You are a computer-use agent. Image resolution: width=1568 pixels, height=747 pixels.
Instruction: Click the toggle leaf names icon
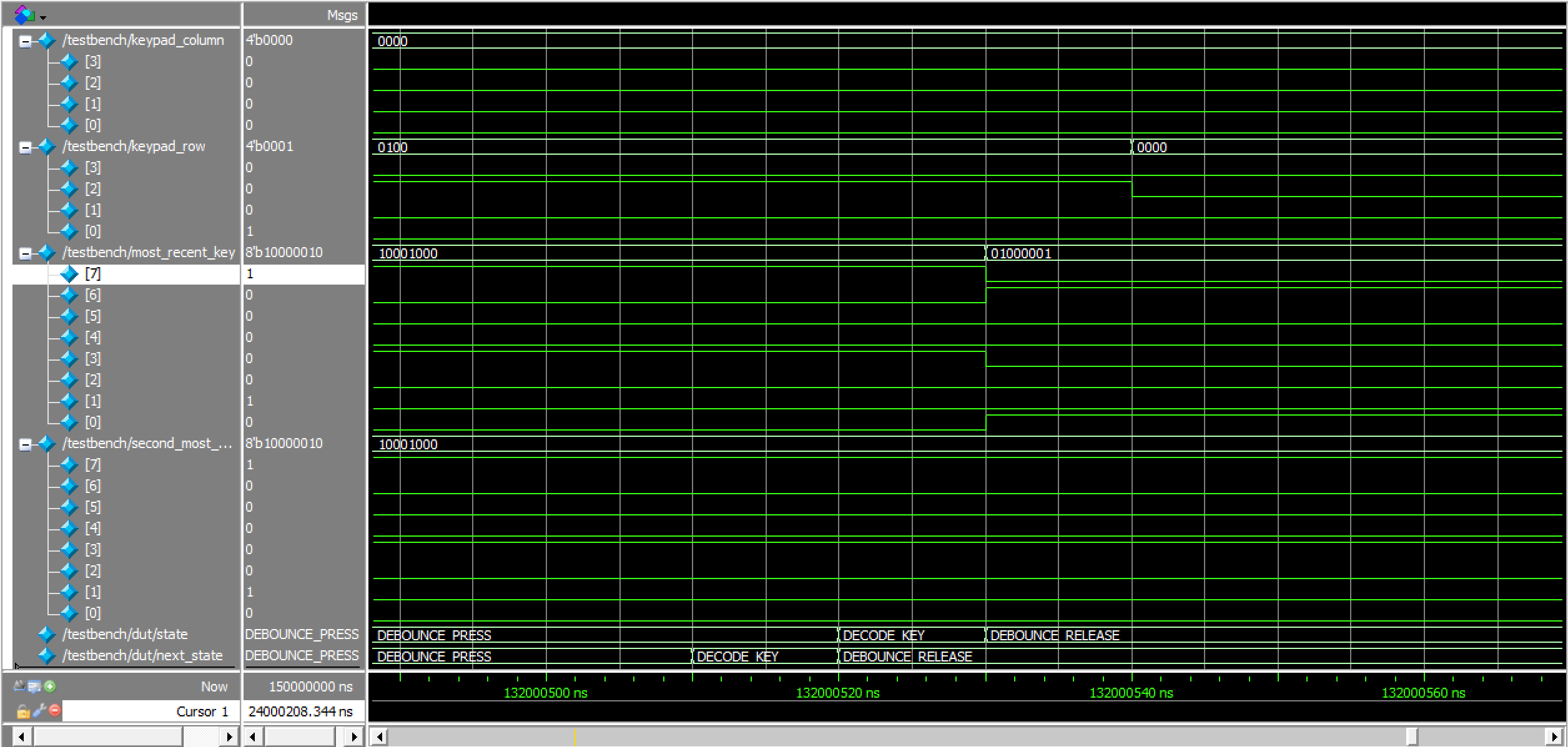point(19,686)
